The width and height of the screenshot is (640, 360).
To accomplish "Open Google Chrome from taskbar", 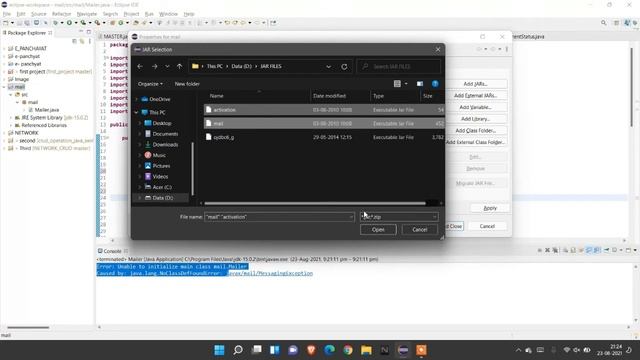I will [348, 350].
